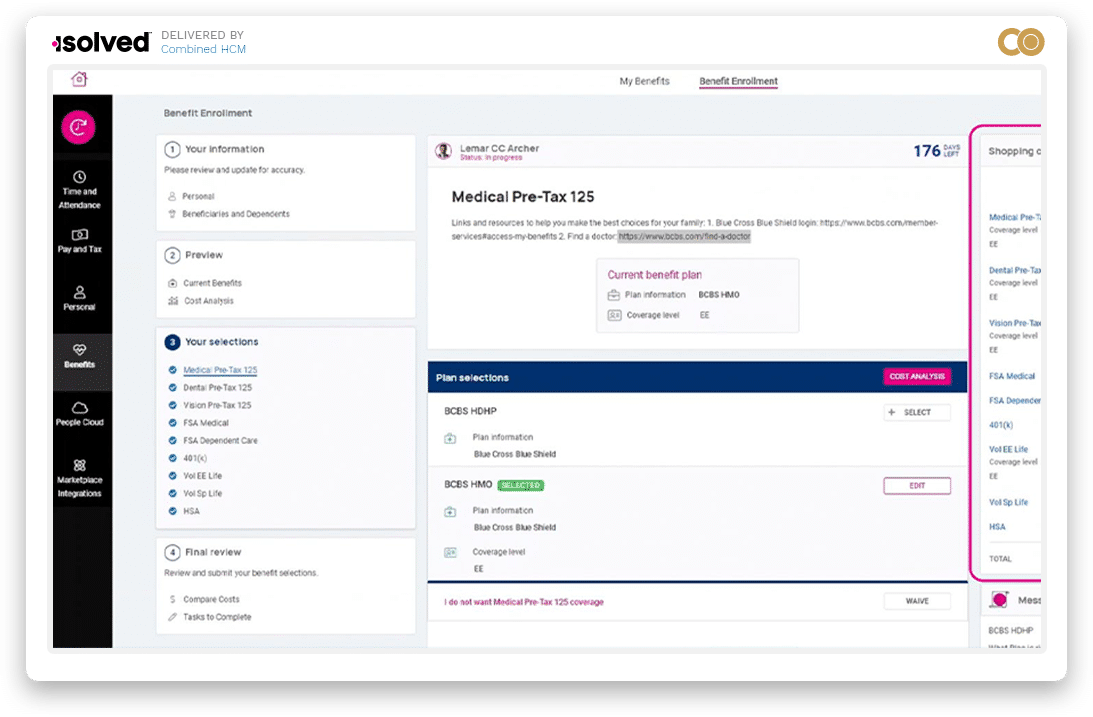Open Cost Analysis under Preview
The image size is (1093, 717).
pos(208,301)
